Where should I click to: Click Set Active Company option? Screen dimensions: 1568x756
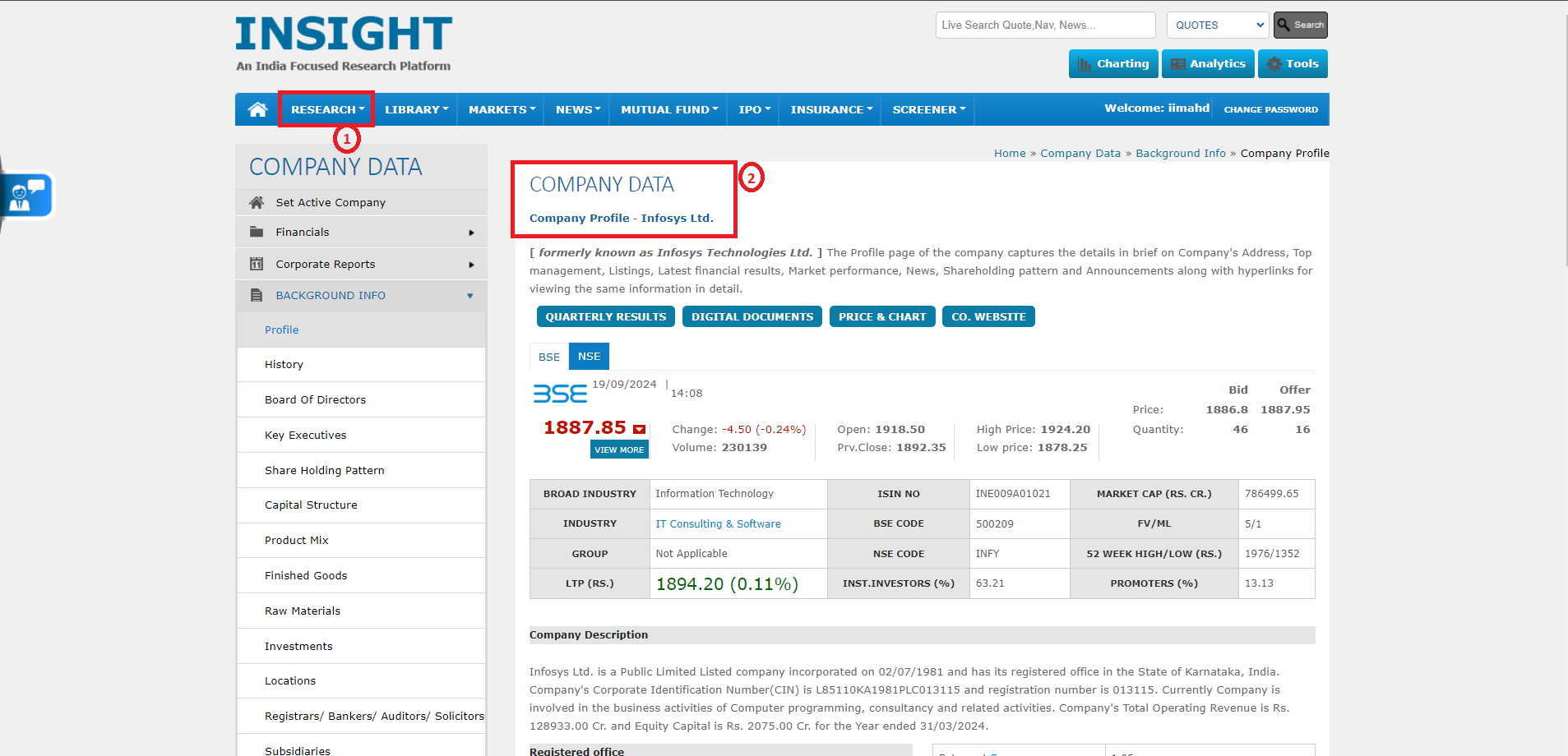(361, 203)
